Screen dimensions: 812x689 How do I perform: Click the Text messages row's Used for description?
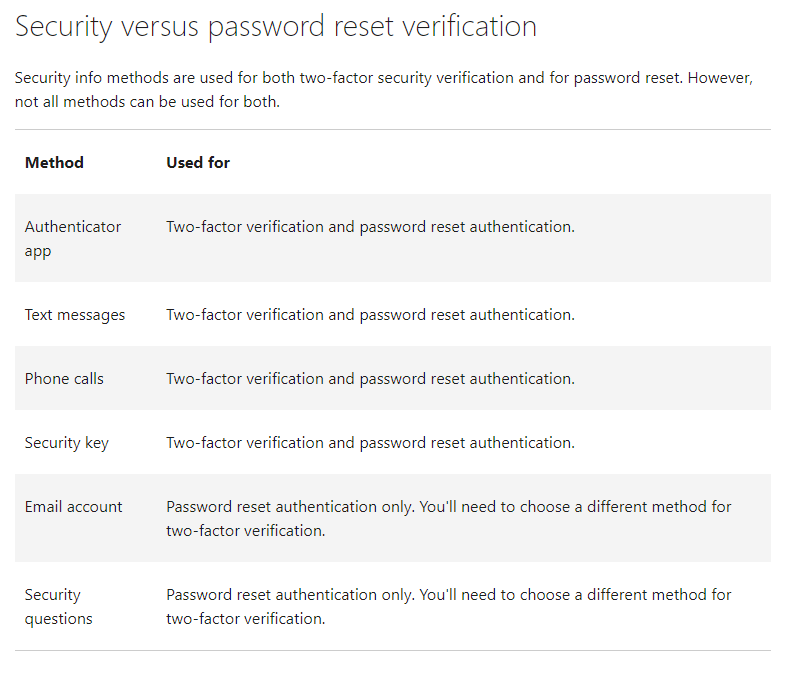(x=370, y=314)
